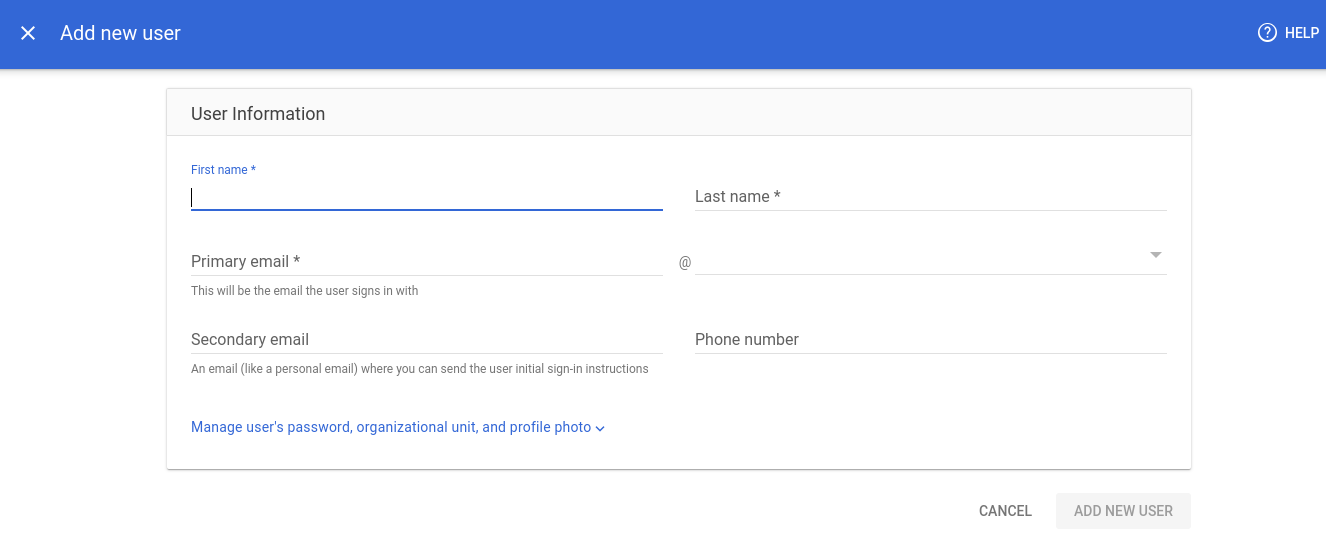Click the help question mark icon

1267,33
